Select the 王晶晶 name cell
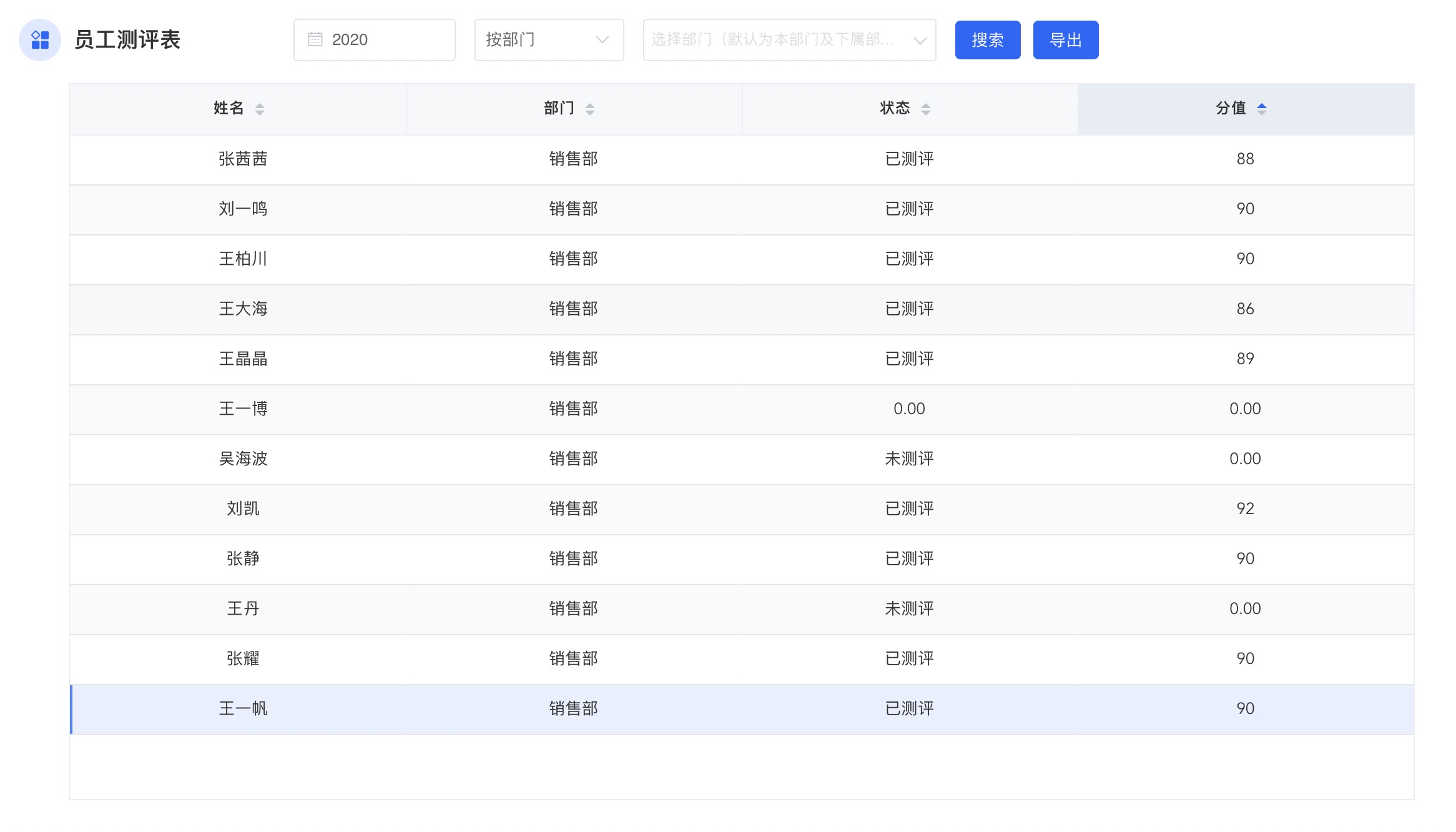Viewport: 1456px width, 832px height. [243, 359]
